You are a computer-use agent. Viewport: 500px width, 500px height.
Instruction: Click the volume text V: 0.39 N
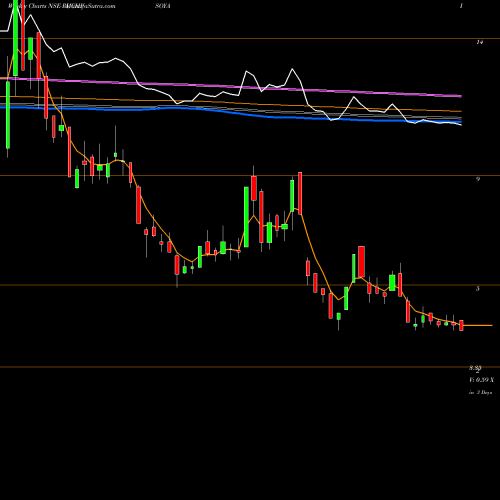481,380
